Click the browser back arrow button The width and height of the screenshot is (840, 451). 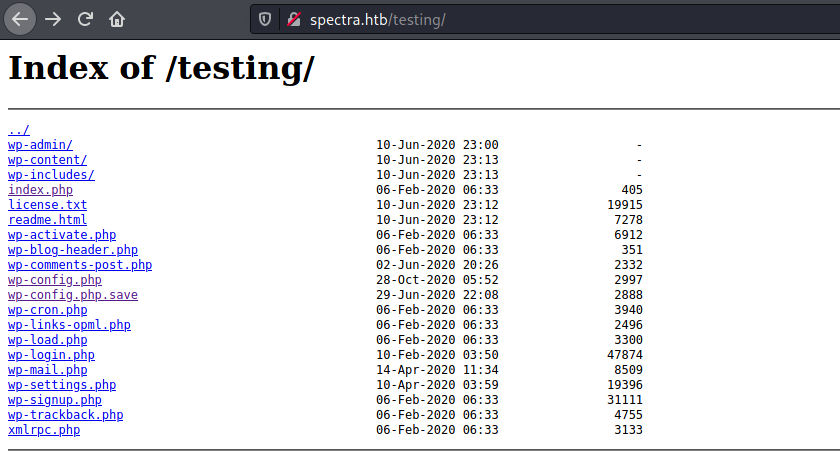pos(20,19)
